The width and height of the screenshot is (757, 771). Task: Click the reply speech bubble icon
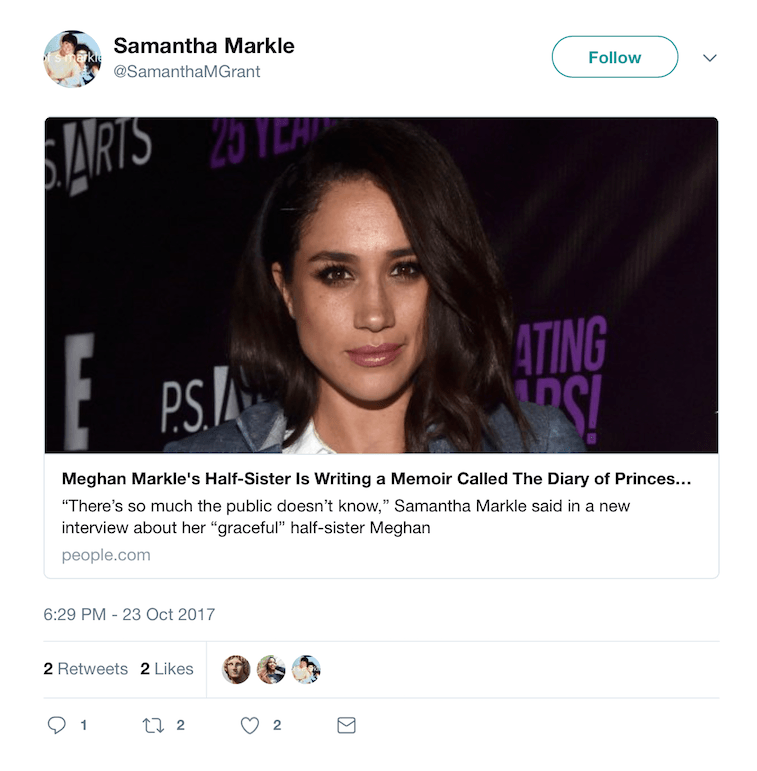57,726
